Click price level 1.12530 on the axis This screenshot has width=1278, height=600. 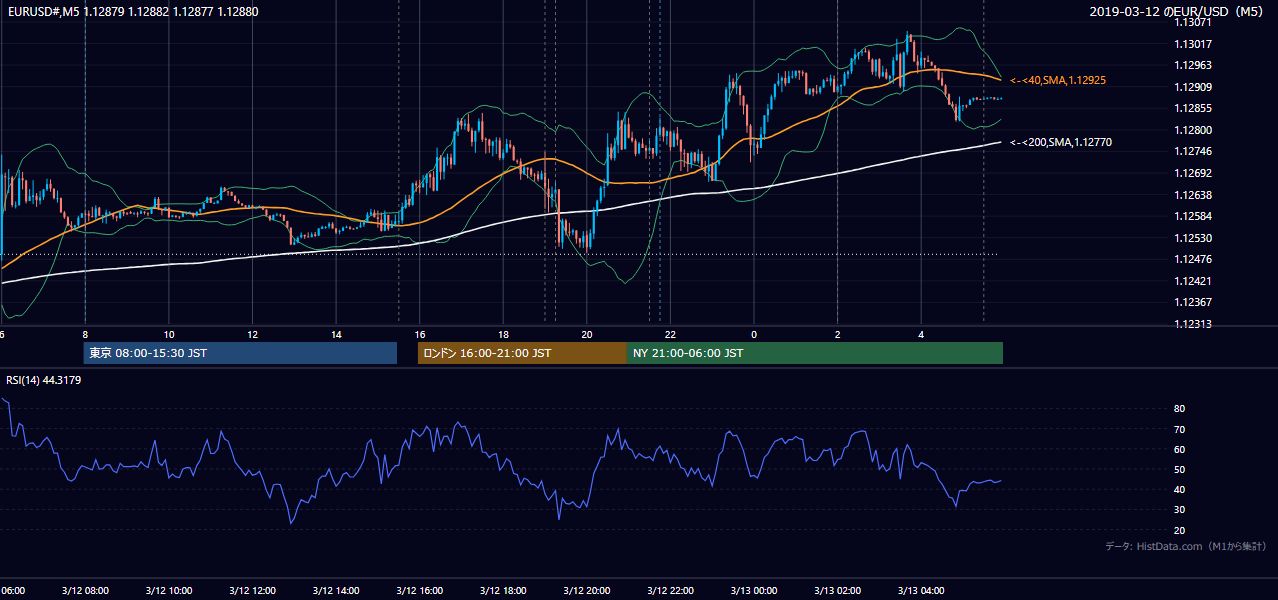1193,238
